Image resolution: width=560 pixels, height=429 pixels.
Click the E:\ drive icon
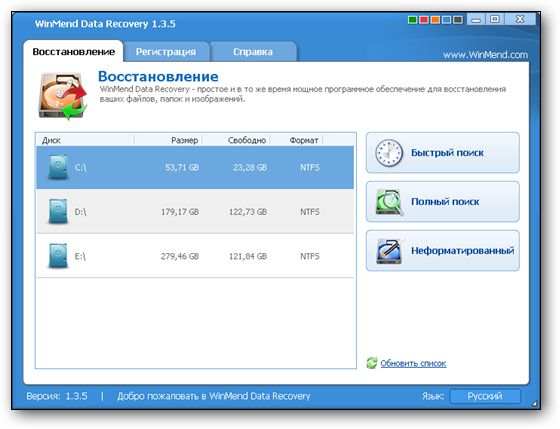pyautogui.click(x=58, y=256)
